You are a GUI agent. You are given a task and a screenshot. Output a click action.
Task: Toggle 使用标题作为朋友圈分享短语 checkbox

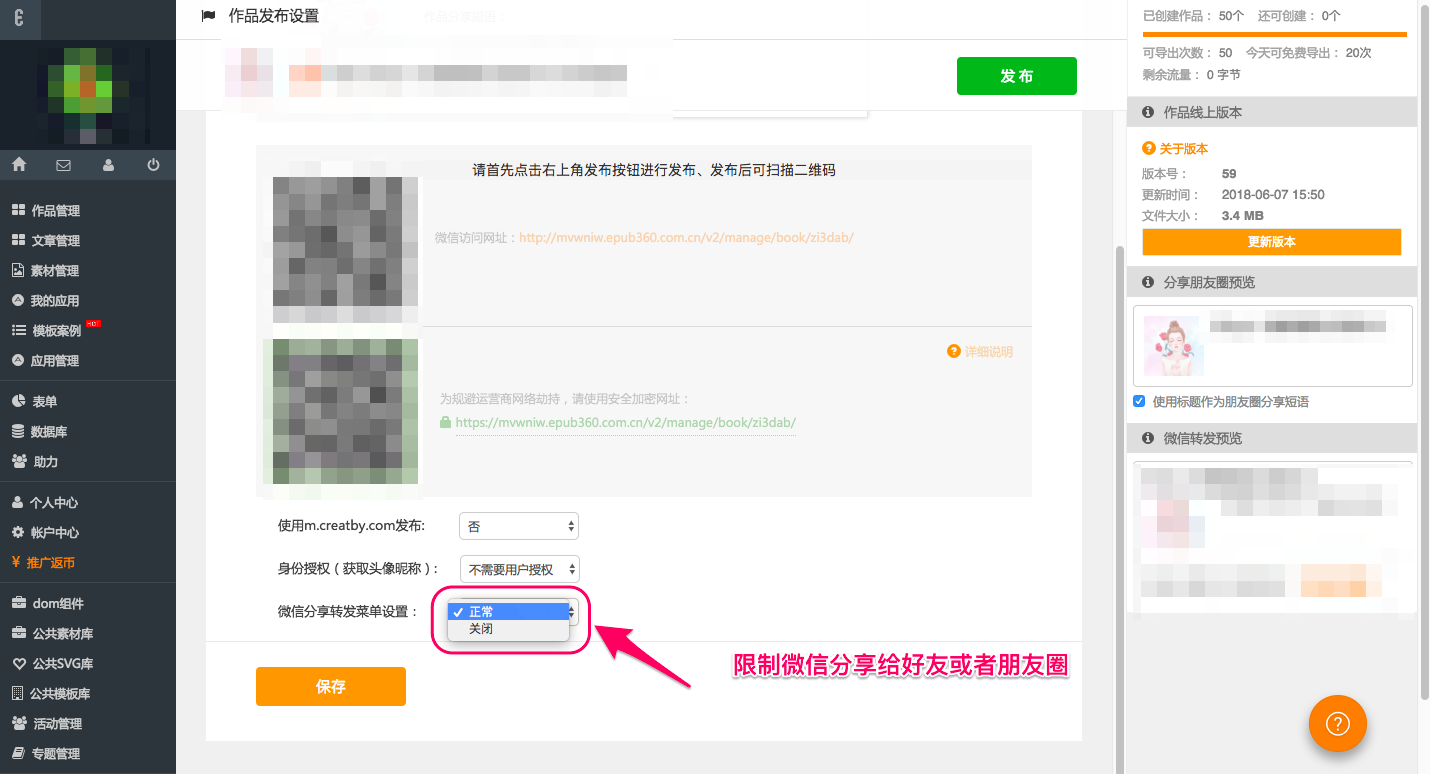[x=1139, y=401]
